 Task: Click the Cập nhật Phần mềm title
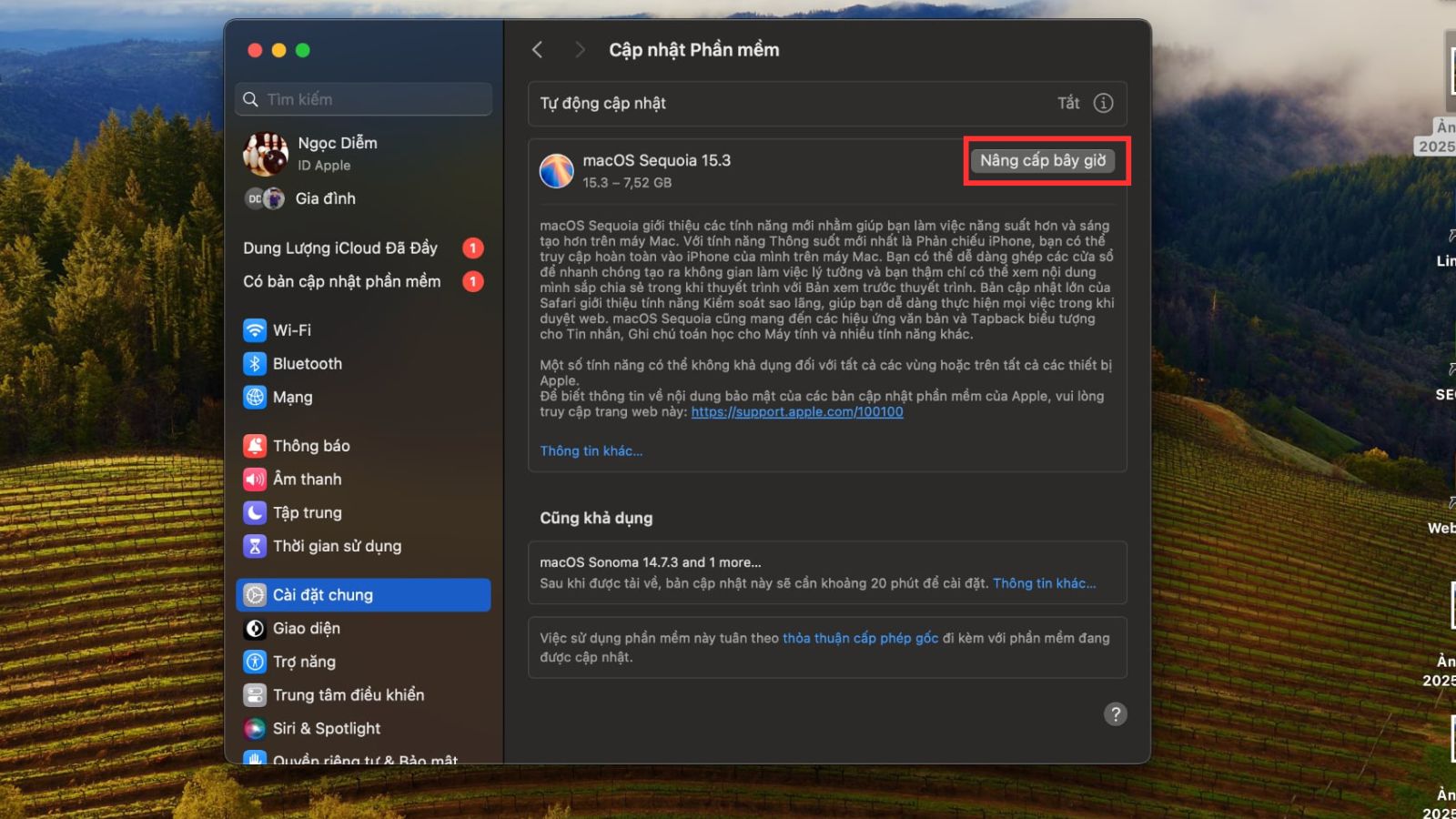click(x=694, y=50)
